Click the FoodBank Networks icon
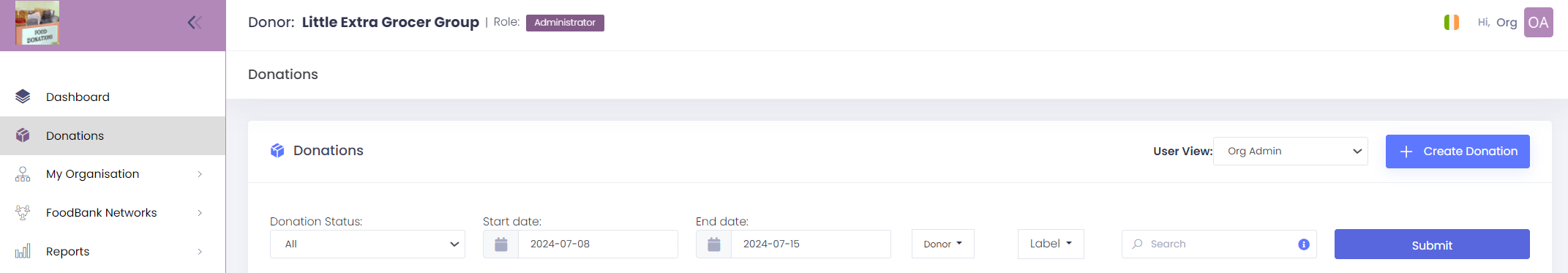This screenshot has width=1568, height=273. pyautogui.click(x=23, y=213)
